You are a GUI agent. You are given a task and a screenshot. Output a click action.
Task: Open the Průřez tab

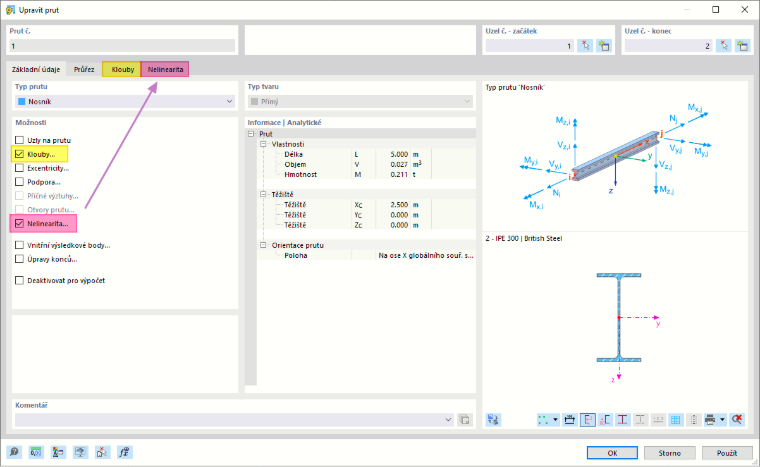[x=84, y=69]
